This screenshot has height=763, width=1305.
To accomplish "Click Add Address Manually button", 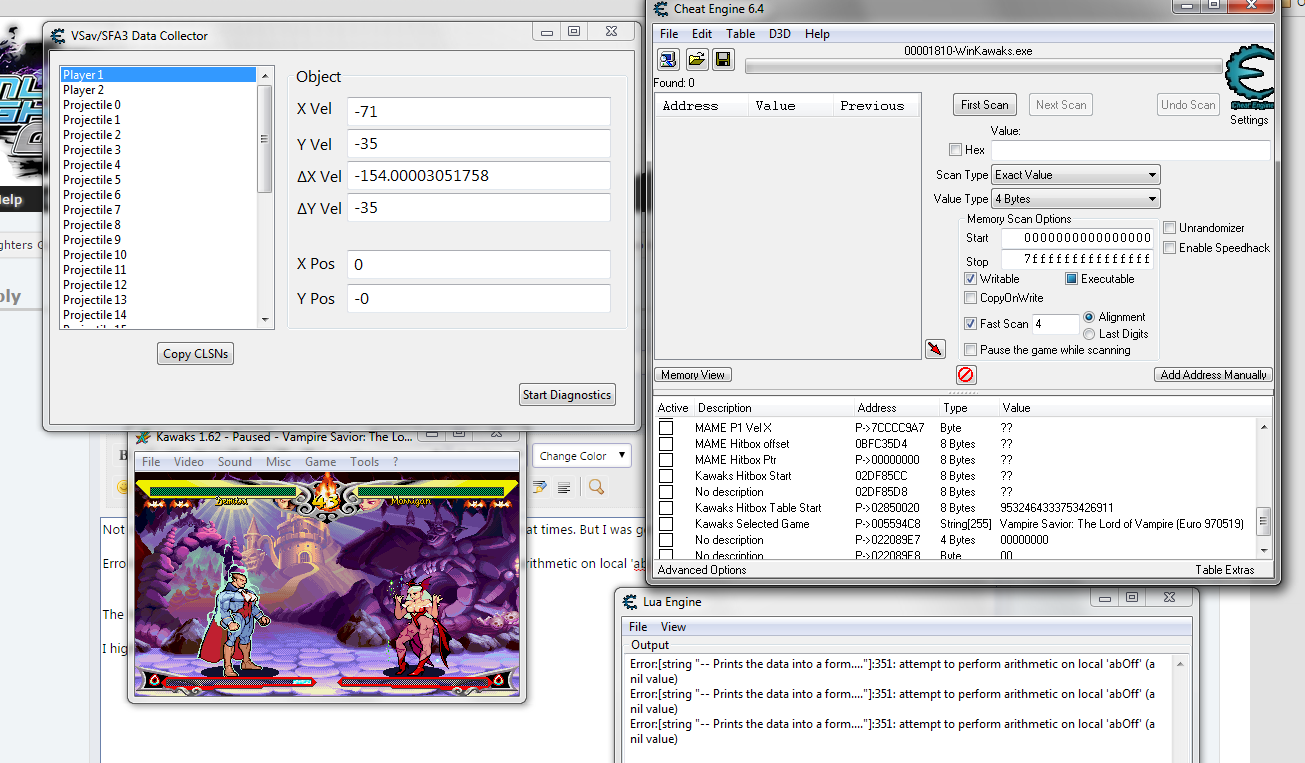I will pos(1214,375).
